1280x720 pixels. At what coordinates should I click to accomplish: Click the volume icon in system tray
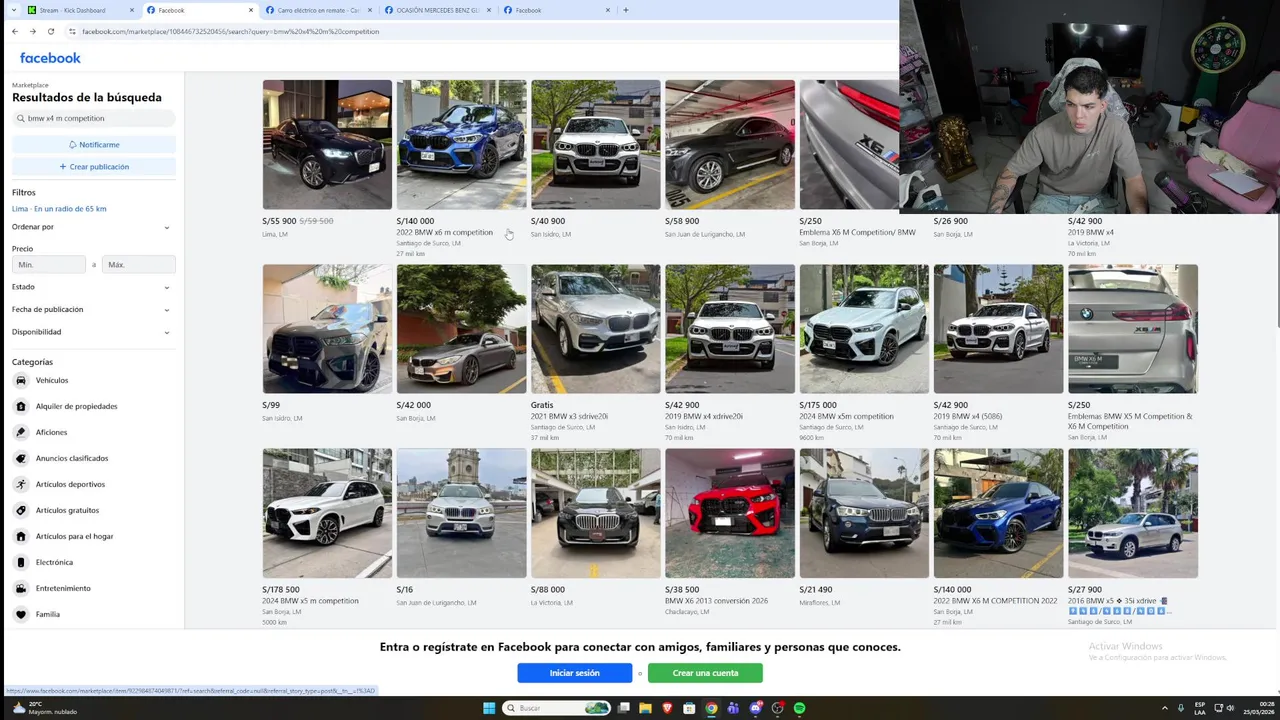point(1229,708)
